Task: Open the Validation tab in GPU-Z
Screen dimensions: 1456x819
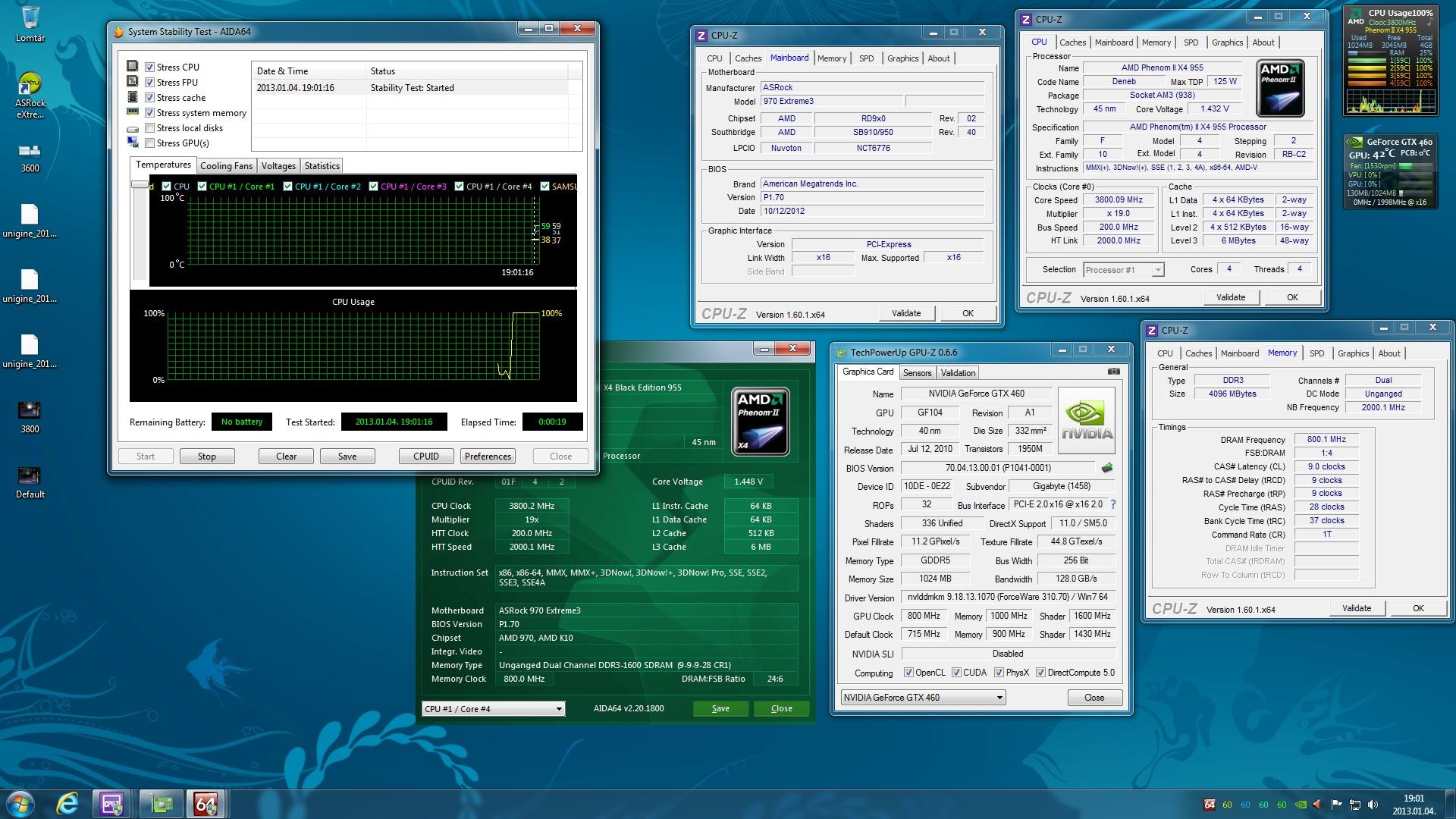Action: pos(958,373)
